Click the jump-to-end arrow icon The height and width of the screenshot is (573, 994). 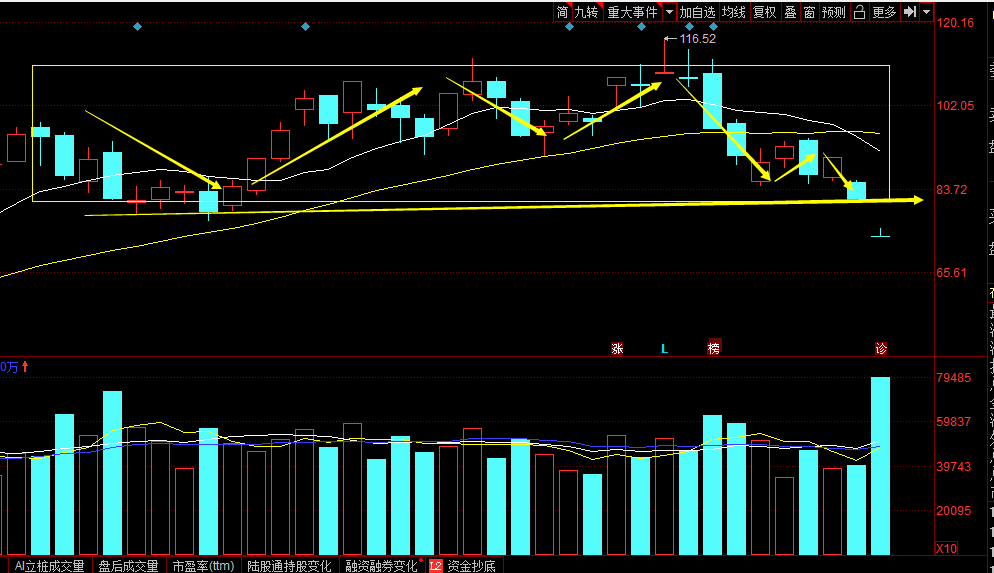pos(910,12)
